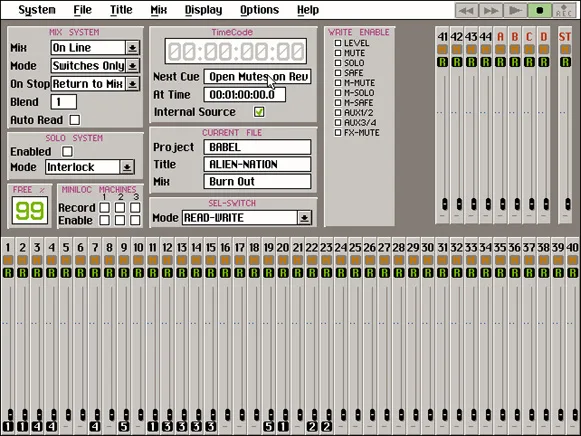
Task: Toggle ST master orange mute button
Action: [565, 49]
